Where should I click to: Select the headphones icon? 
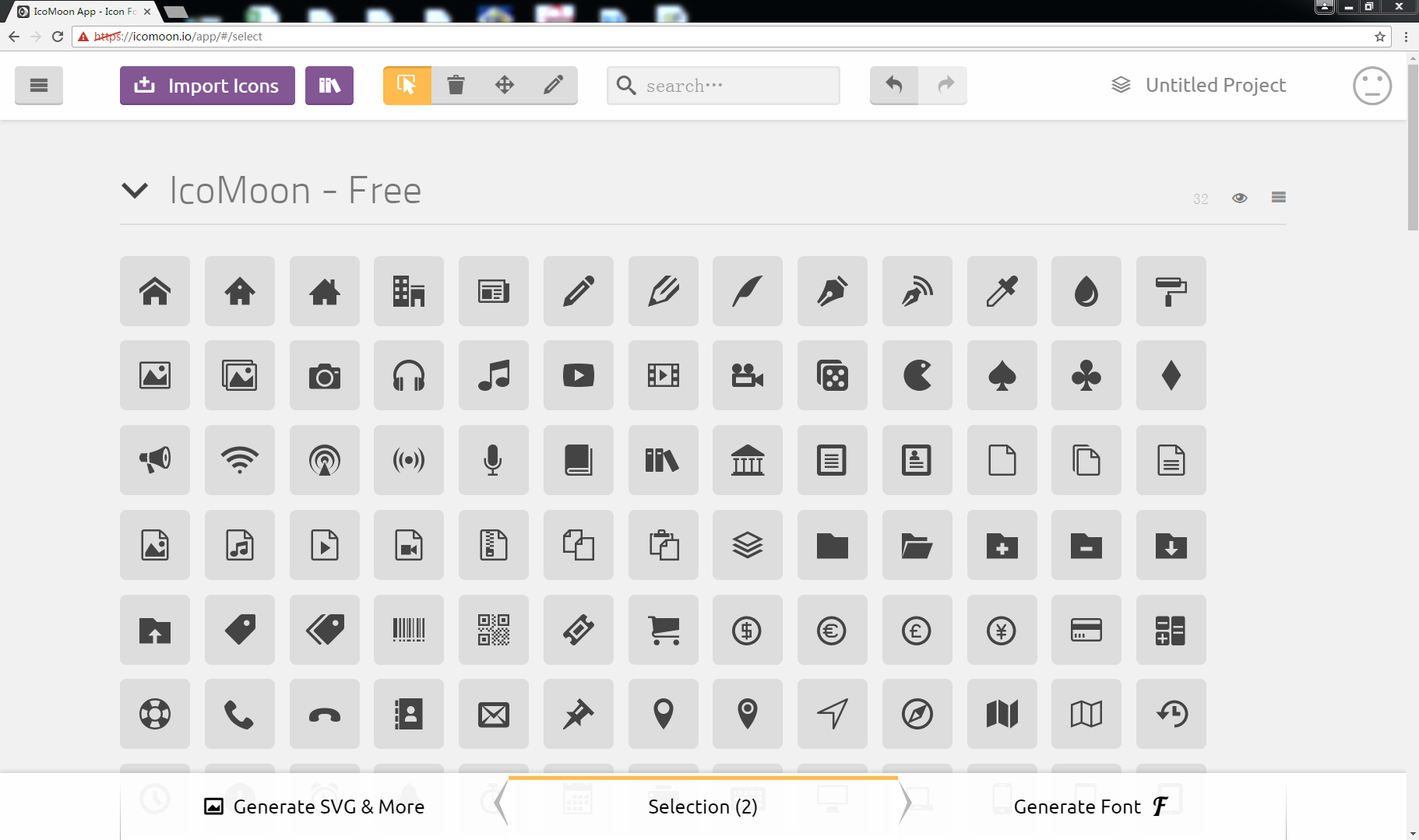coord(409,375)
